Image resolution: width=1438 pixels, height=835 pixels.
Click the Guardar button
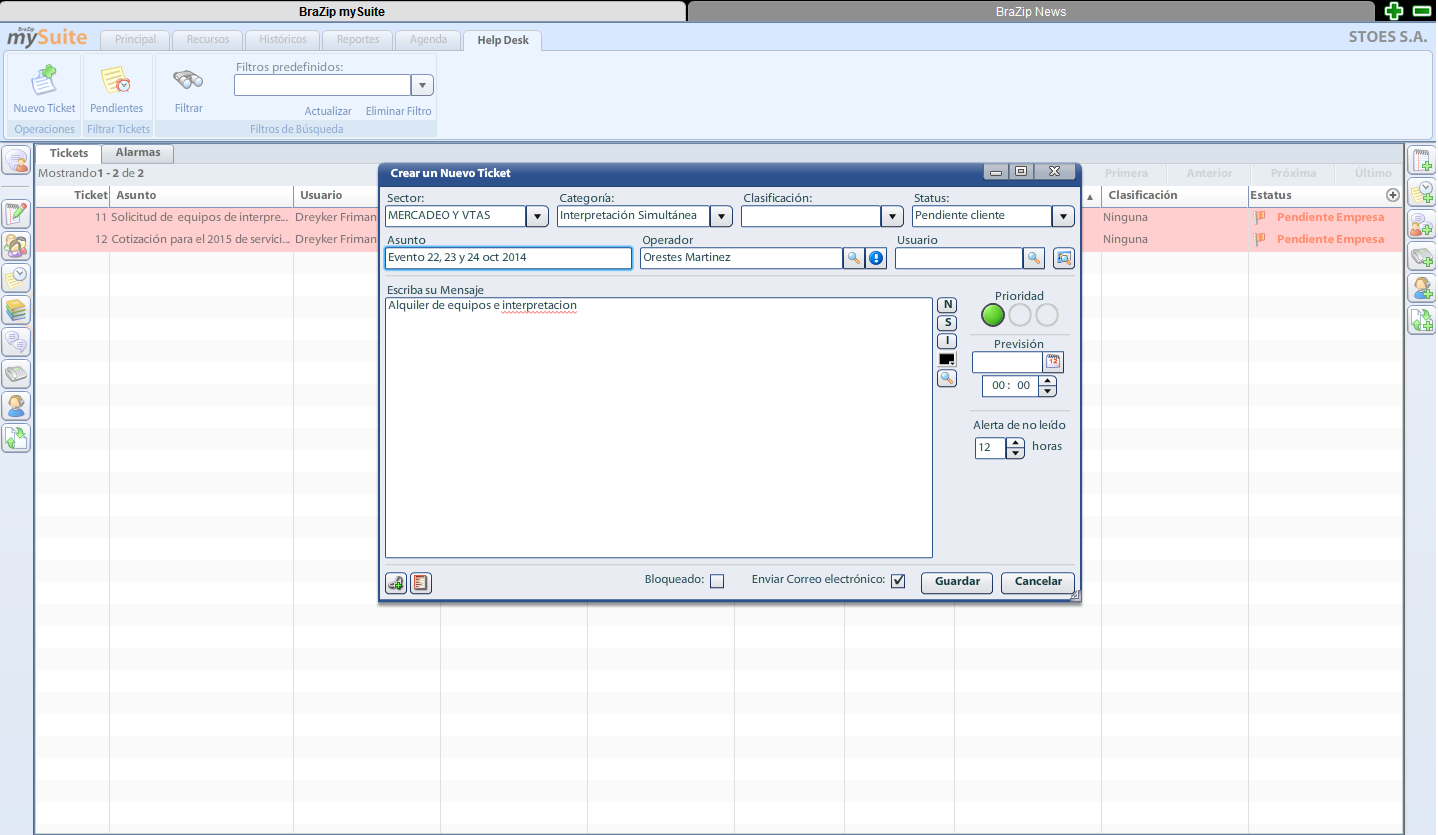tap(957, 582)
